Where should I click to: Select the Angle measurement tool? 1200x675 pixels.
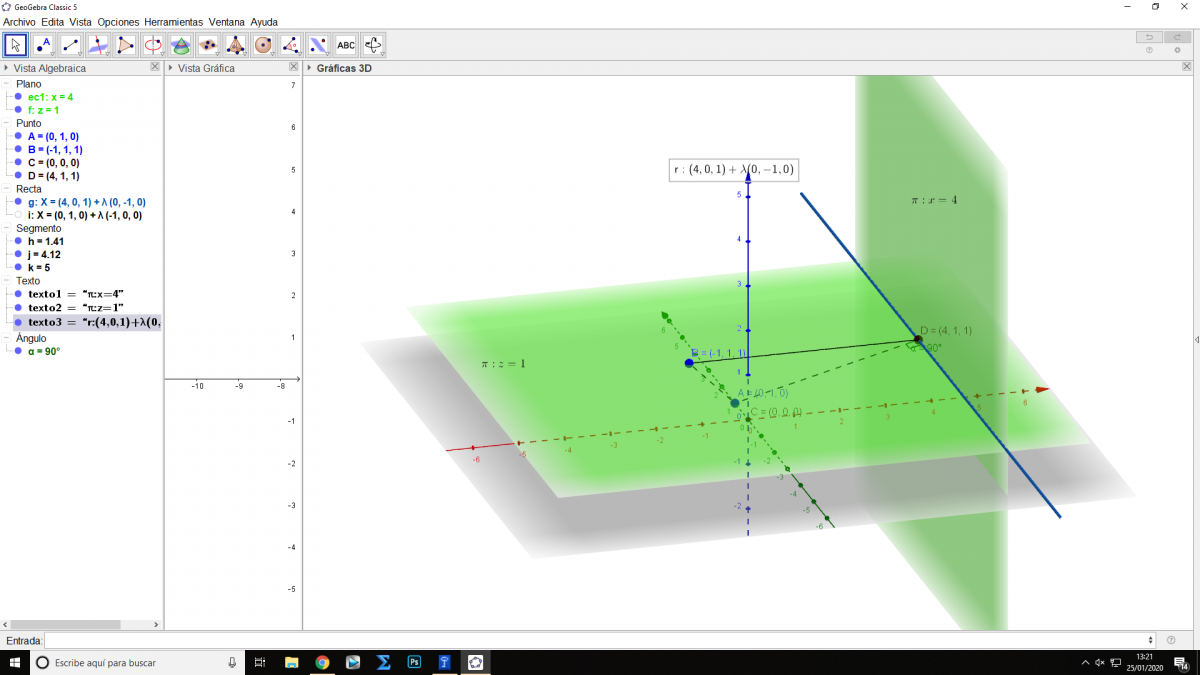tap(290, 45)
